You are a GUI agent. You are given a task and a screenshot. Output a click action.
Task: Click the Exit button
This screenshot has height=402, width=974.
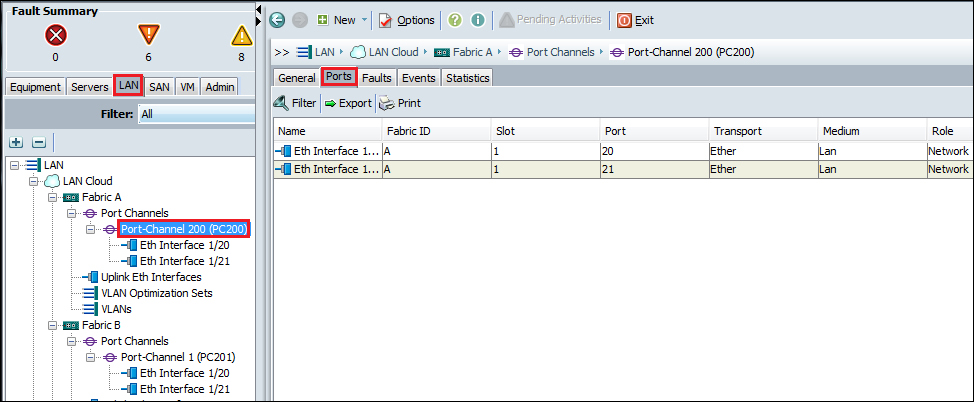pos(635,20)
